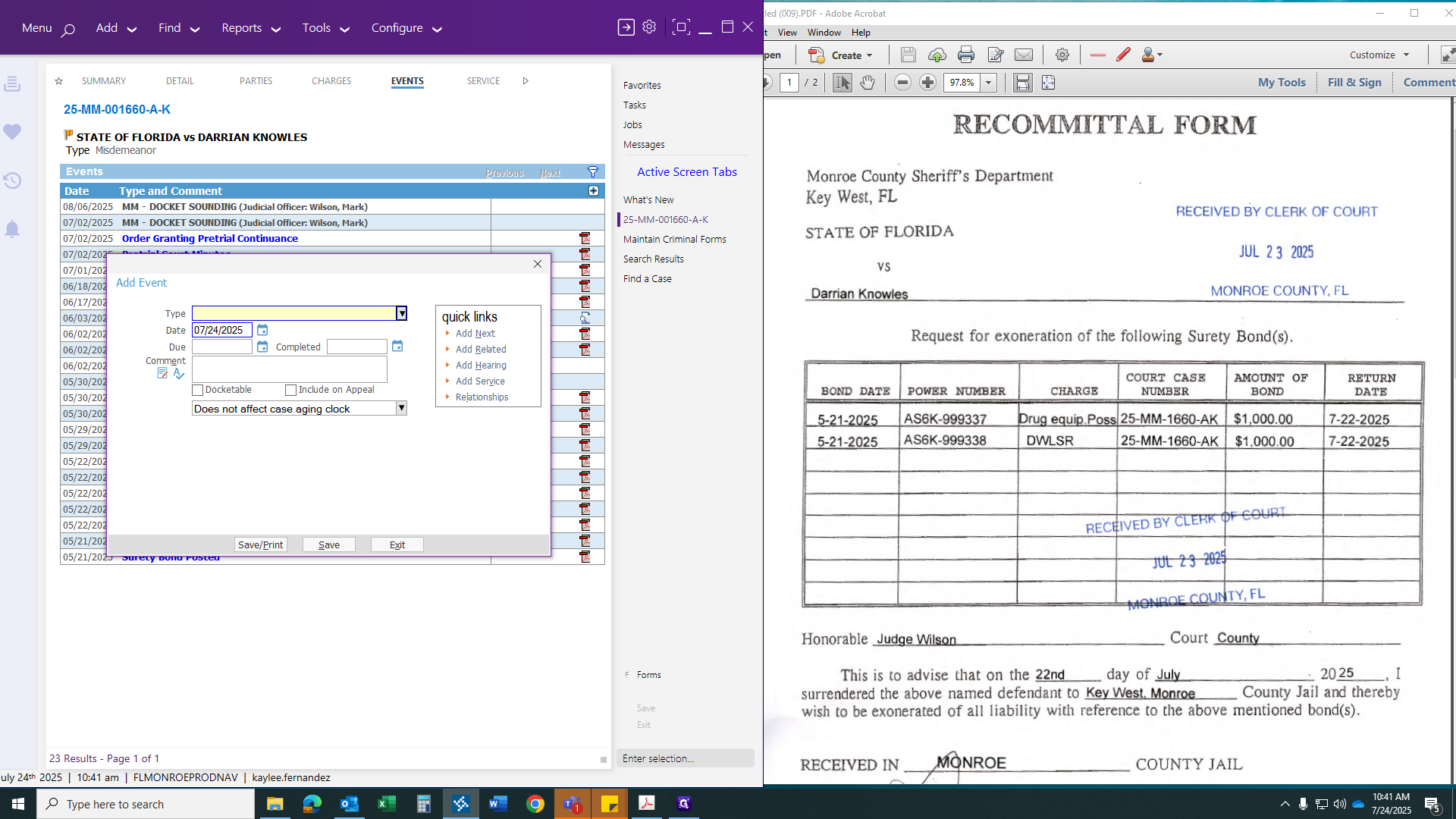The height and width of the screenshot is (819, 1456).
Task: Expand the event Type dropdown
Action: [401, 313]
